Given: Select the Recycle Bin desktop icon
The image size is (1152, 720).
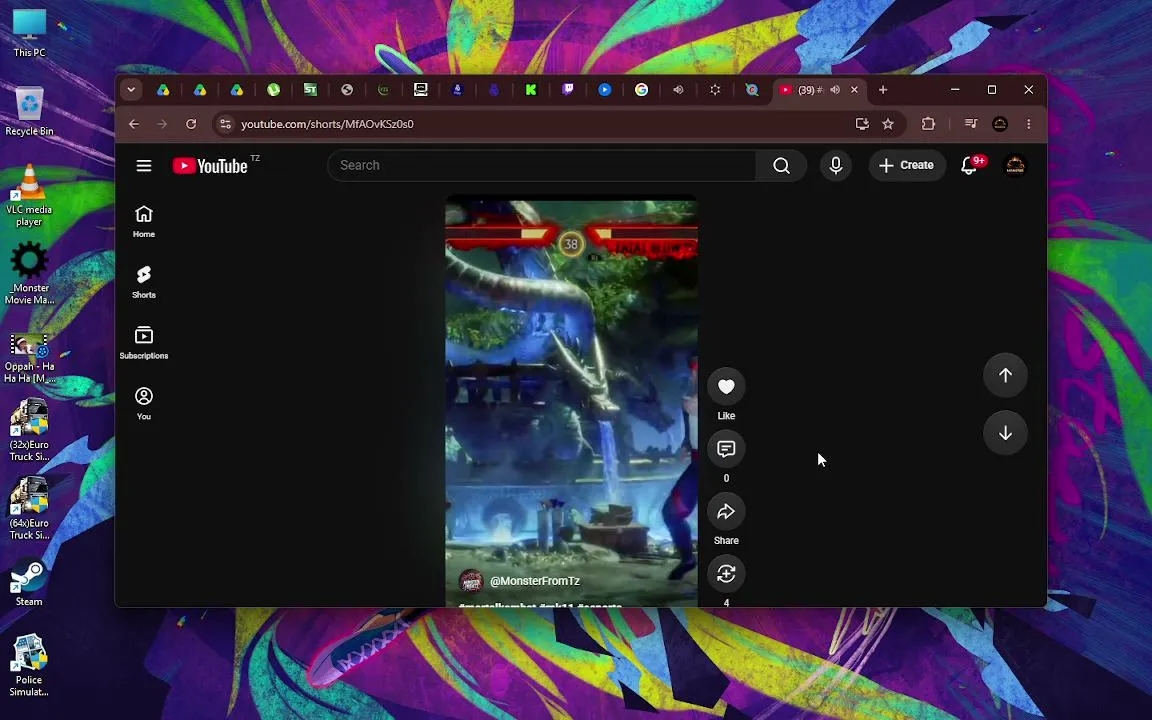Looking at the screenshot, I should click(x=29, y=111).
